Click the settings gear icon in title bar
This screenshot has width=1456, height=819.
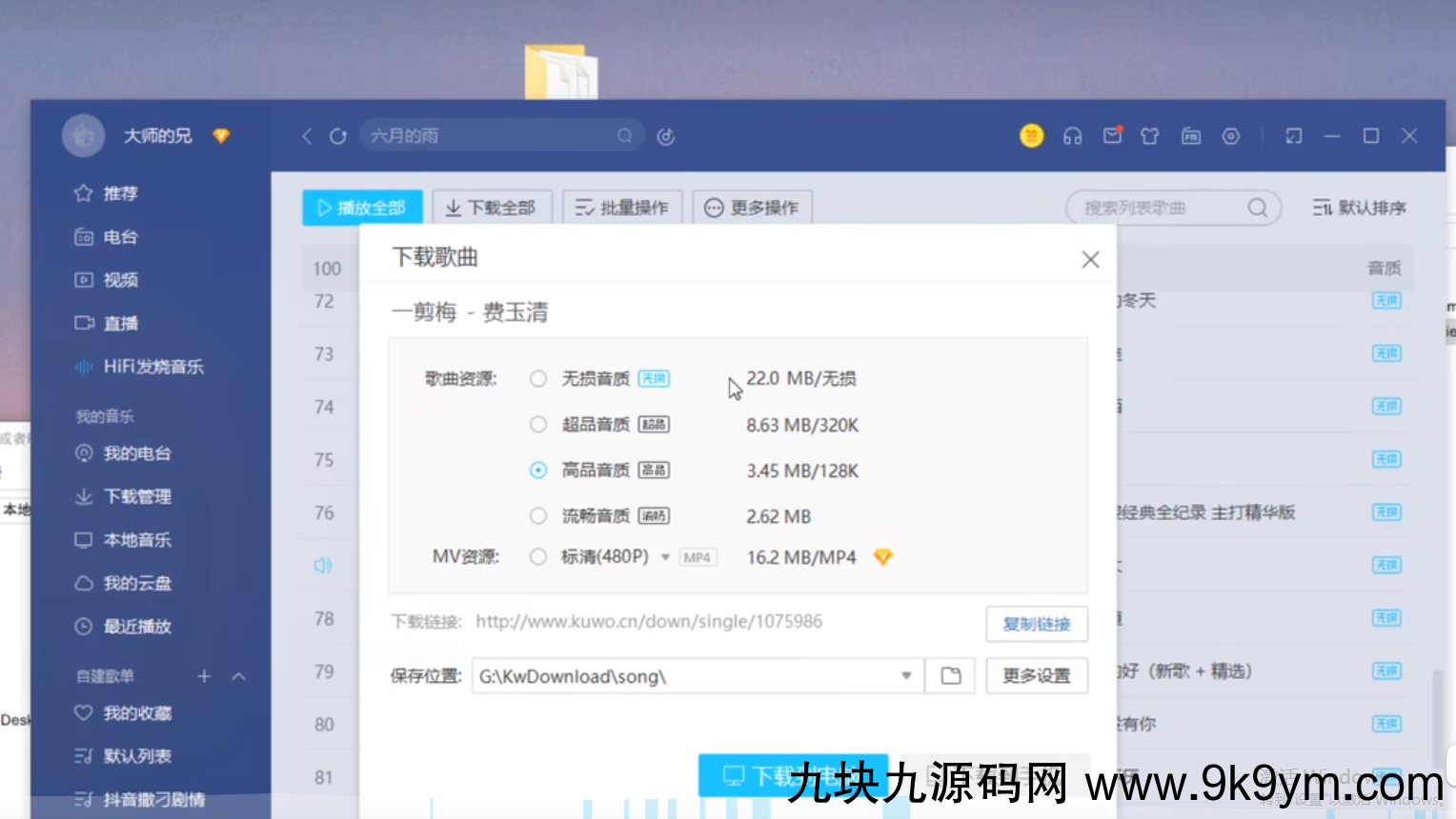(1231, 136)
